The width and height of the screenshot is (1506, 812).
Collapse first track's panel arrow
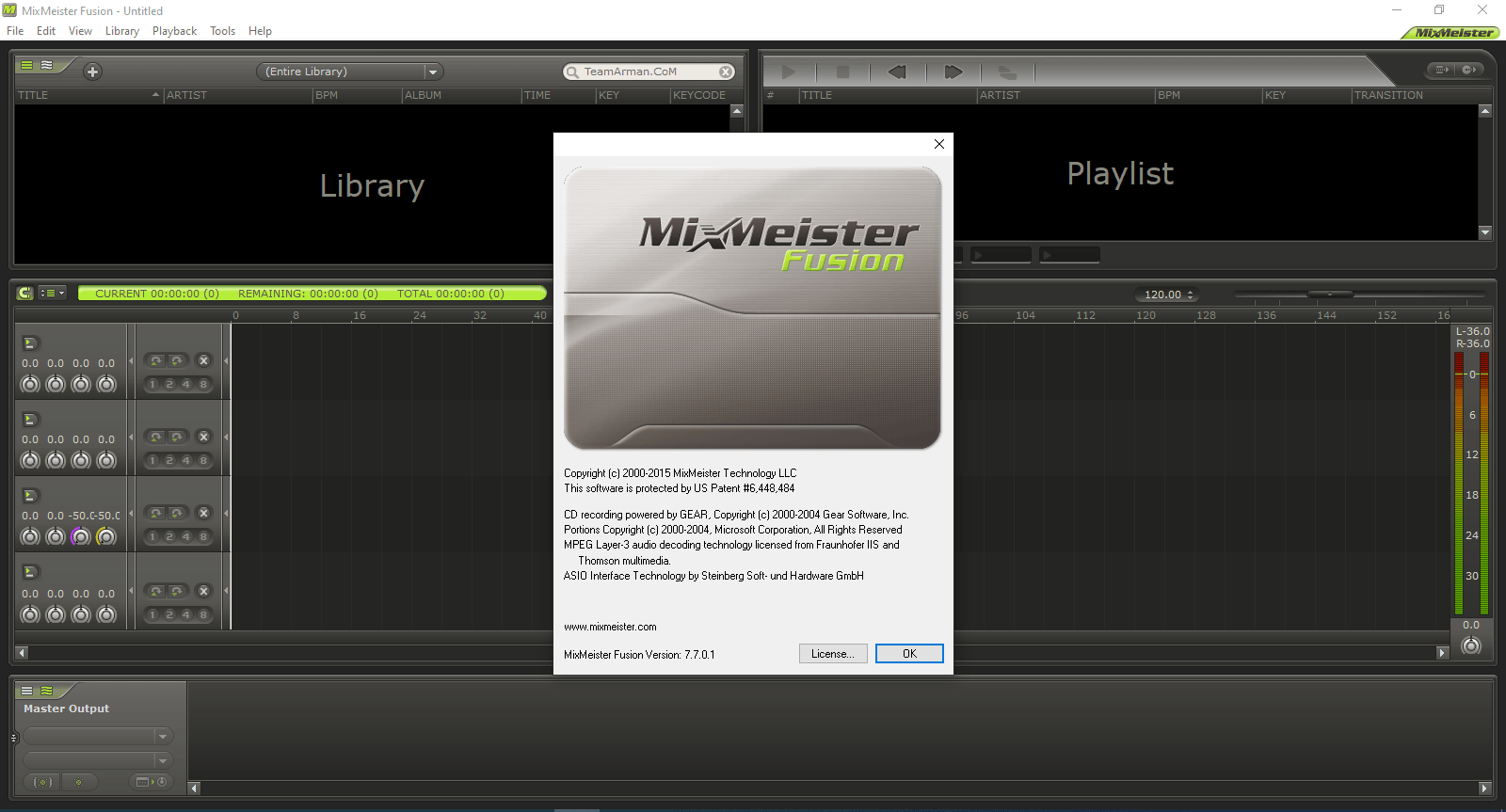pyautogui.click(x=131, y=359)
